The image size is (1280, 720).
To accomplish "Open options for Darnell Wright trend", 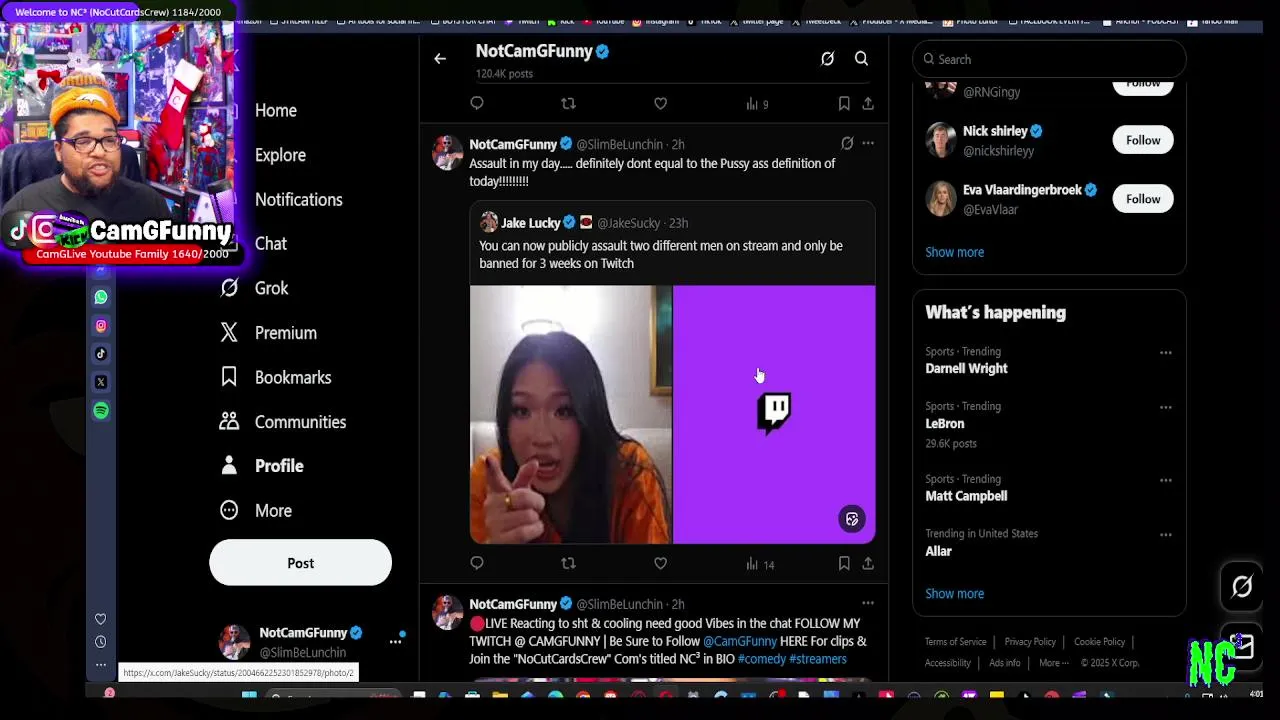I will pos(1166,353).
